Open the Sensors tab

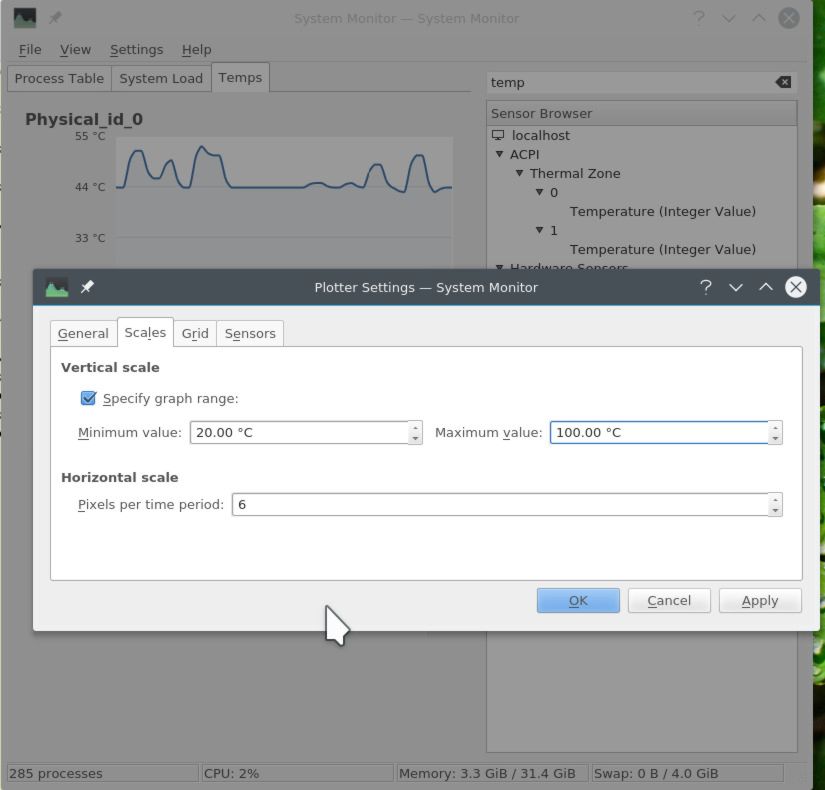click(x=250, y=333)
